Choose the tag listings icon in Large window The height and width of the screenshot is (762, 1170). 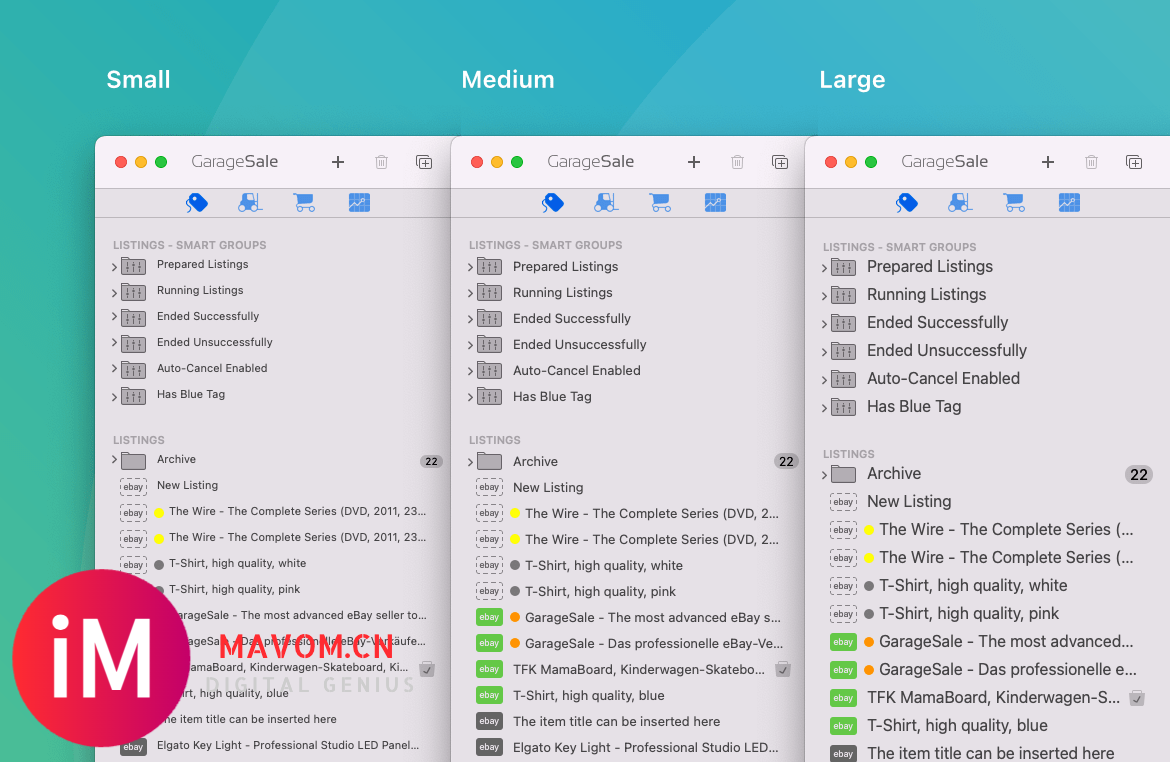coord(907,202)
